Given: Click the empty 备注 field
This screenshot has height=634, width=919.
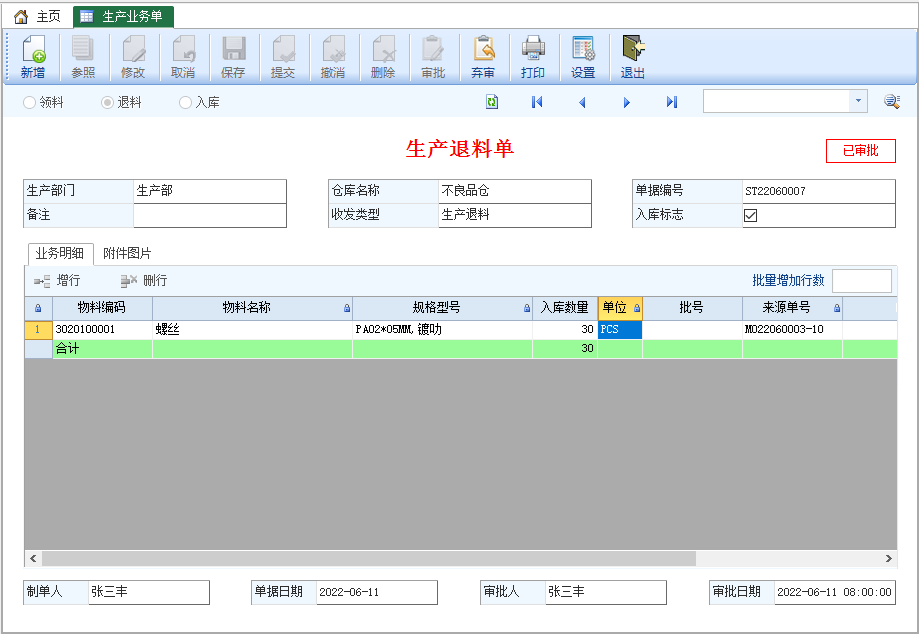Looking at the screenshot, I should 210,216.
